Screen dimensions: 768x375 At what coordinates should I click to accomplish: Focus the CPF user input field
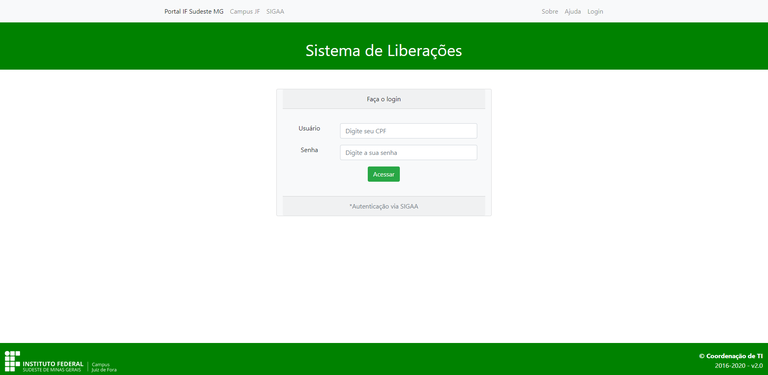(408, 131)
